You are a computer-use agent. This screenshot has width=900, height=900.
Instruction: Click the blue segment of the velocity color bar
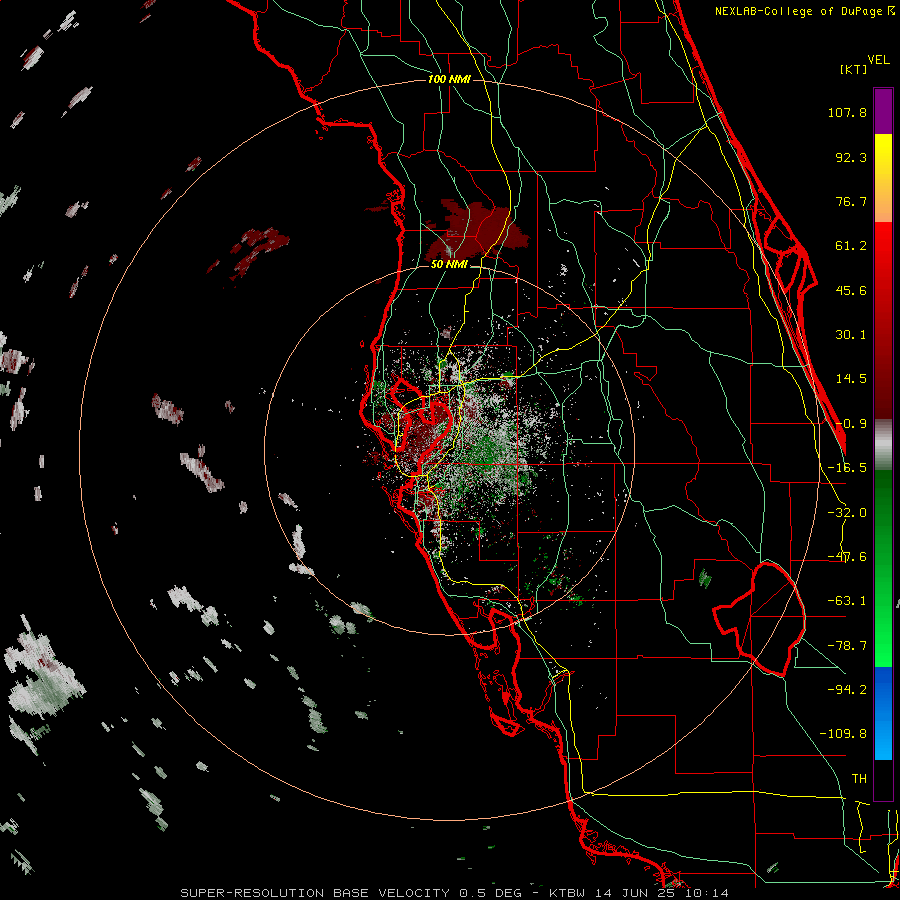[883, 713]
